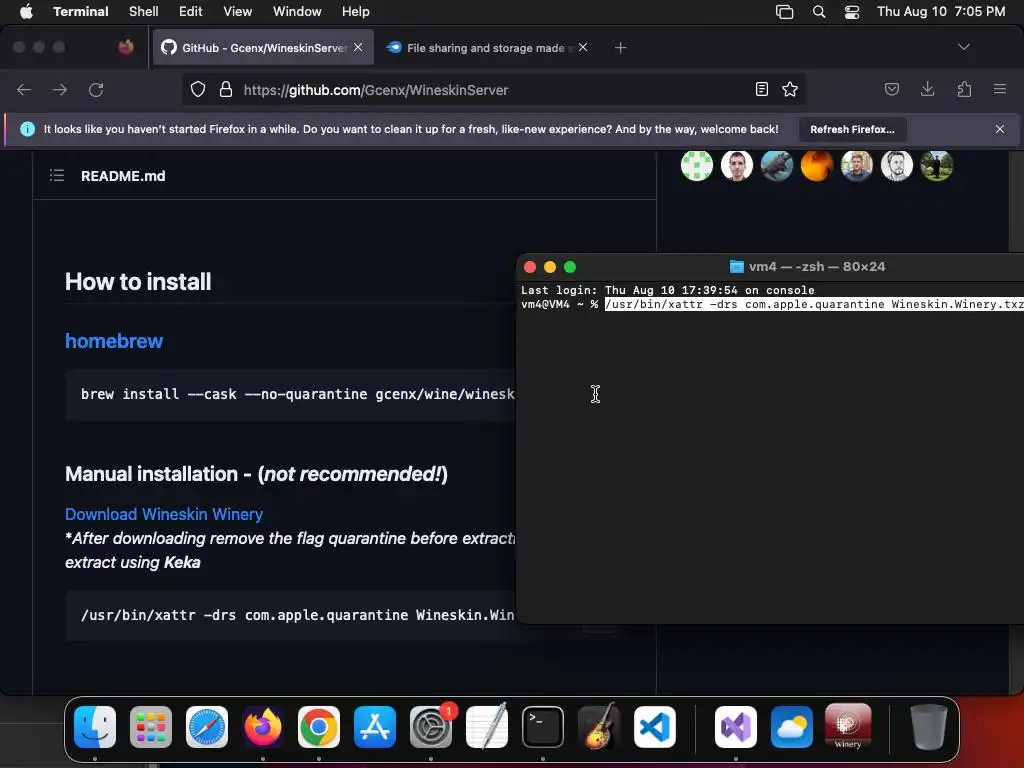
Task: Go forward to the next page
Action: coord(60,89)
